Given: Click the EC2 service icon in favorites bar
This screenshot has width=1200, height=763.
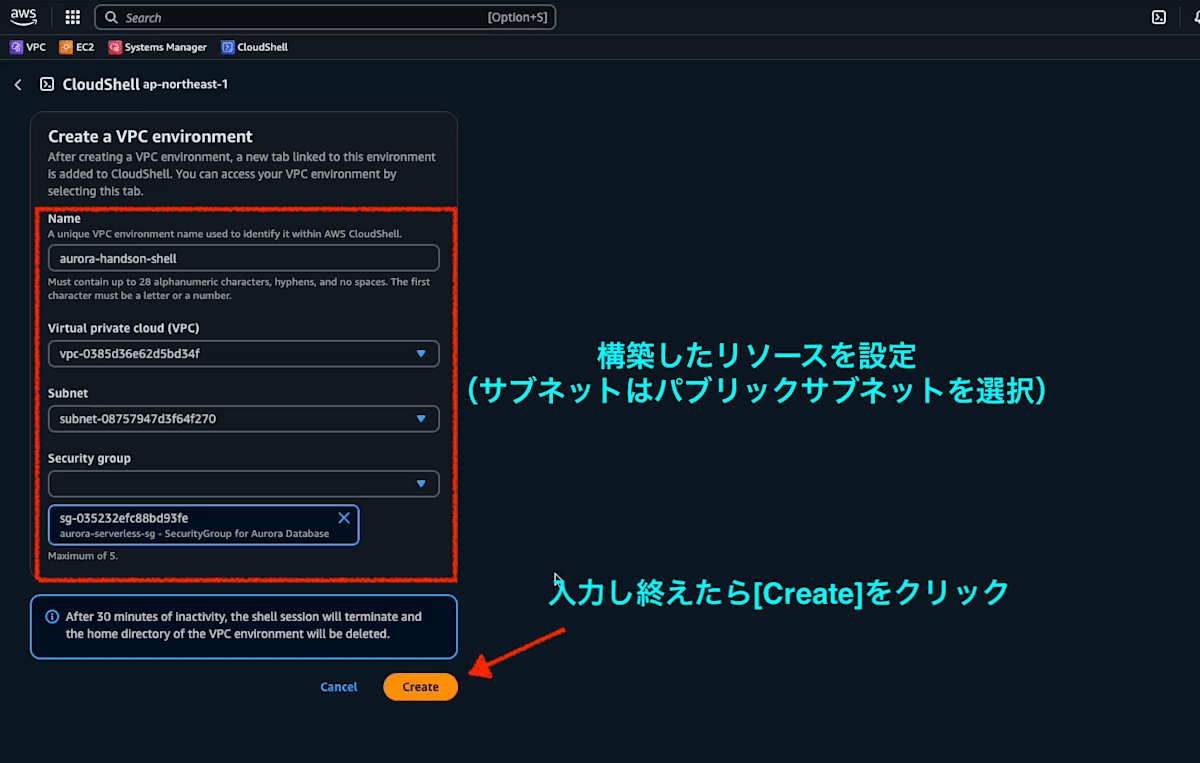Looking at the screenshot, I should coord(66,47).
